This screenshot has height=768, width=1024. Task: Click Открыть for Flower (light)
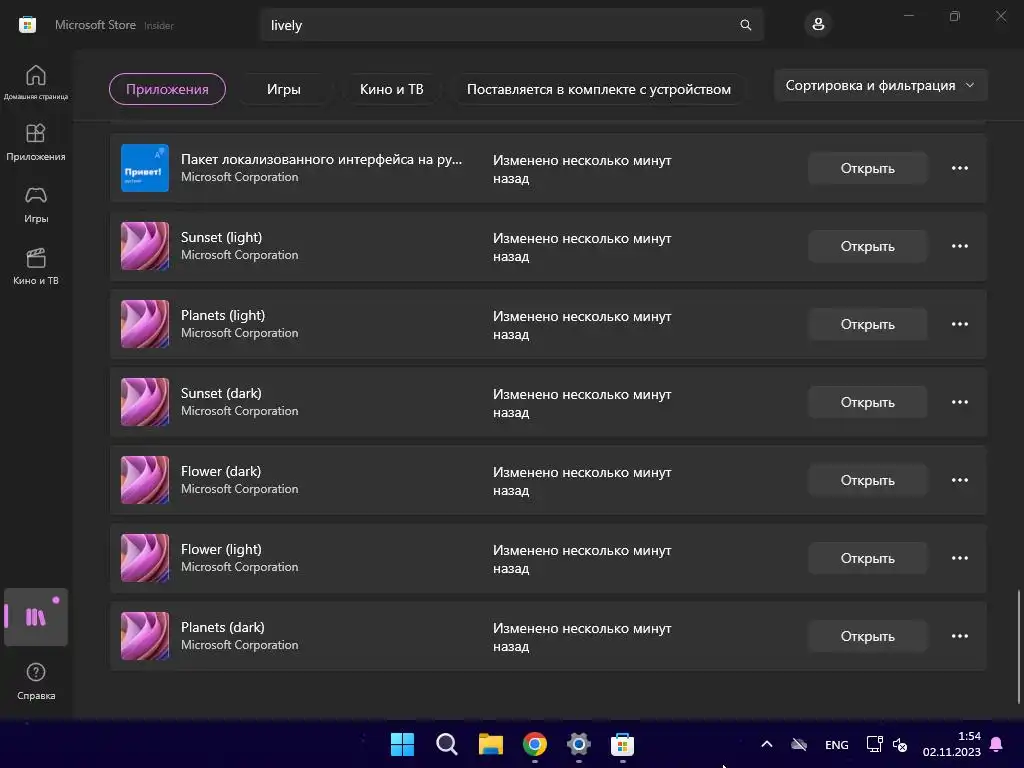click(x=867, y=558)
